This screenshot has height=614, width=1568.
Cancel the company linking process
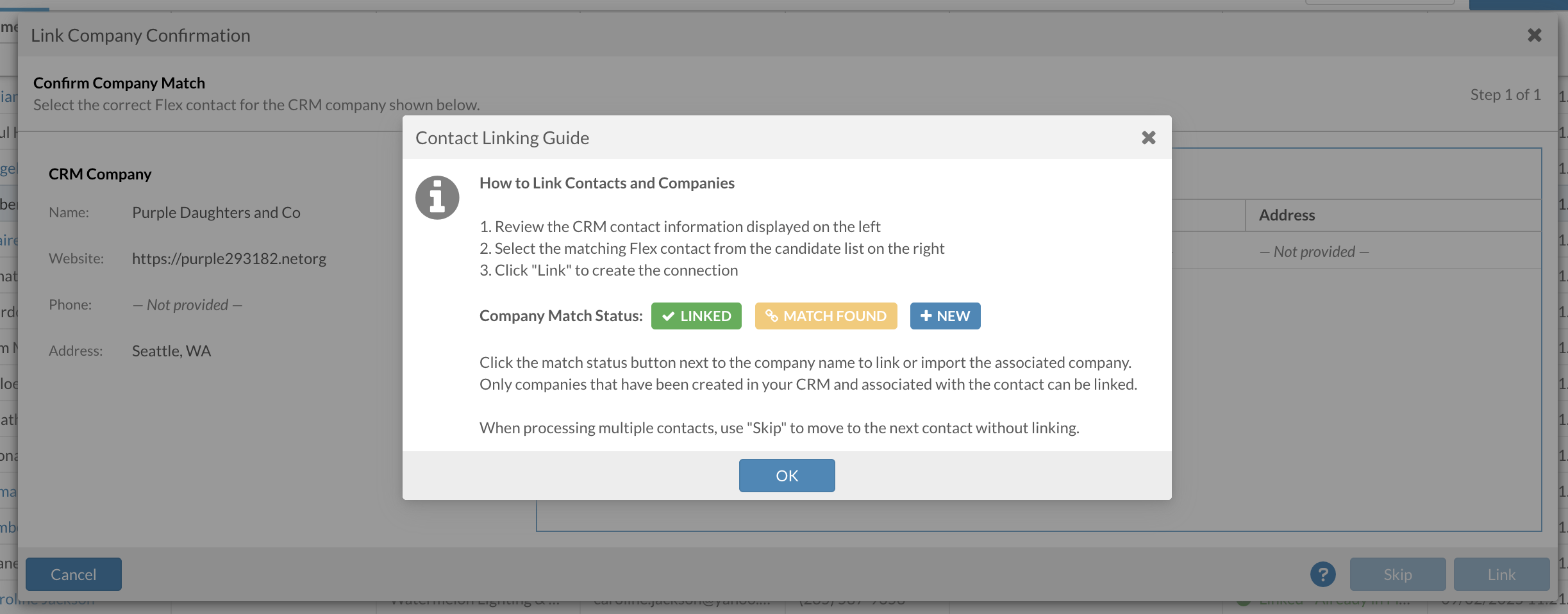tap(74, 574)
